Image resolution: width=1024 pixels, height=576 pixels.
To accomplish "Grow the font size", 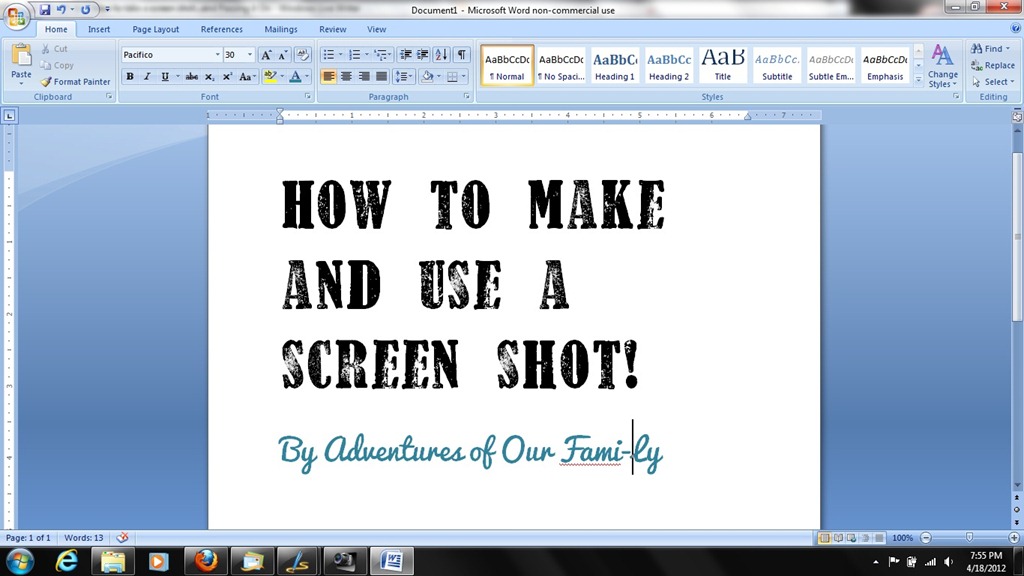I will point(266,55).
